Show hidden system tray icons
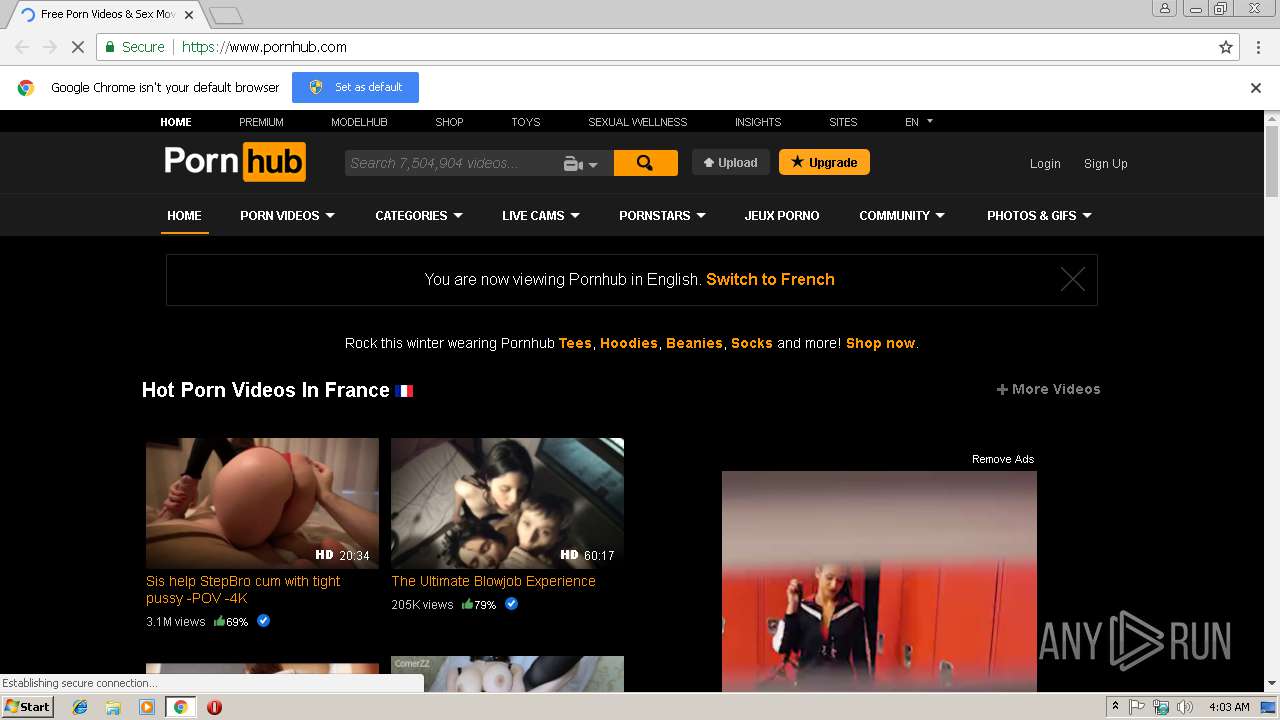 (1115, 707)
